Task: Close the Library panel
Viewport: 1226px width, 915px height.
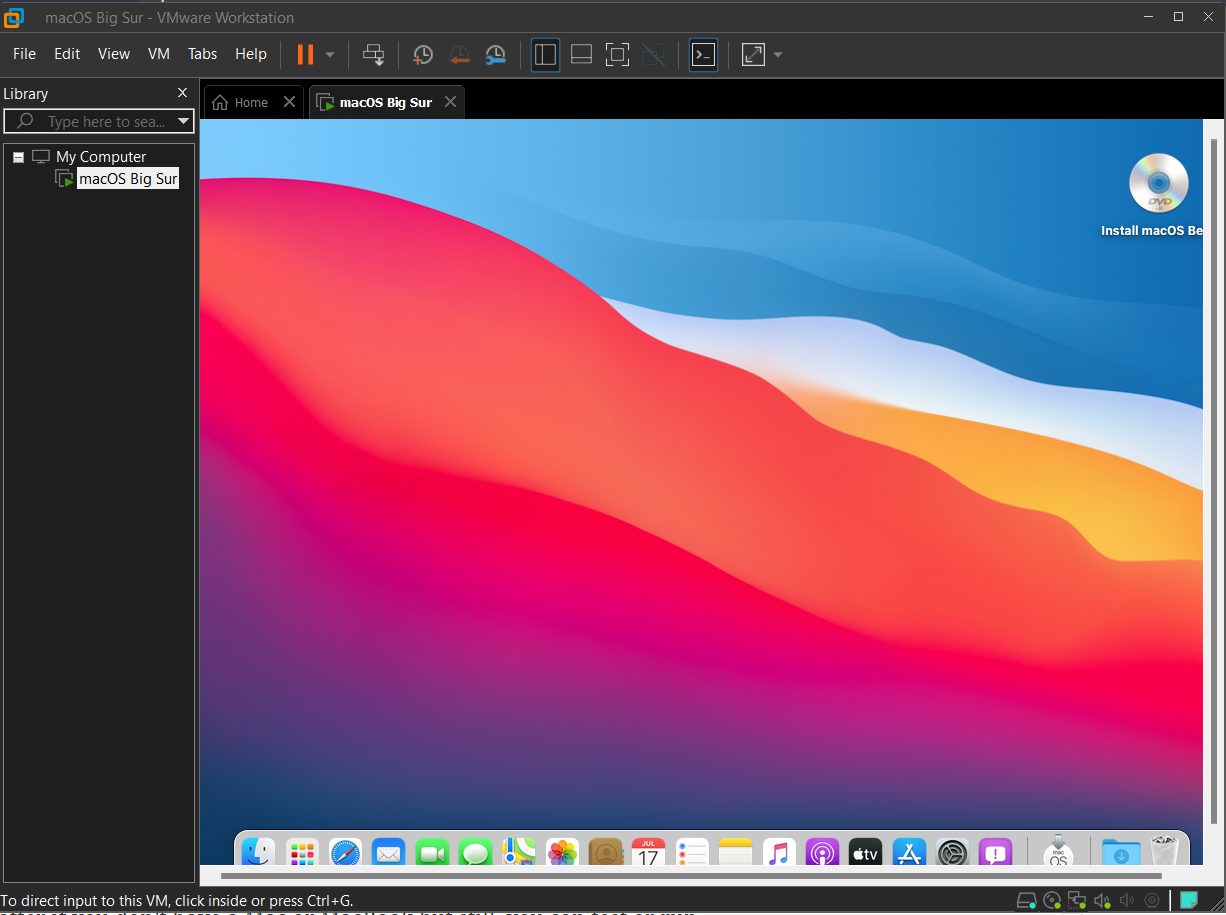Action: tap(182, 93)
